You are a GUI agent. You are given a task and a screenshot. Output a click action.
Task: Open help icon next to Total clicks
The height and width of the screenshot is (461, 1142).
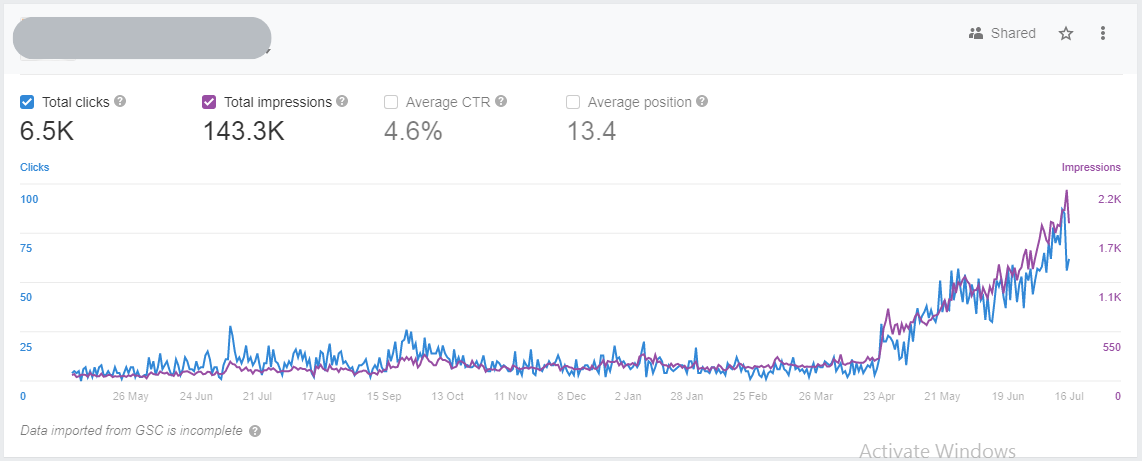121,101
